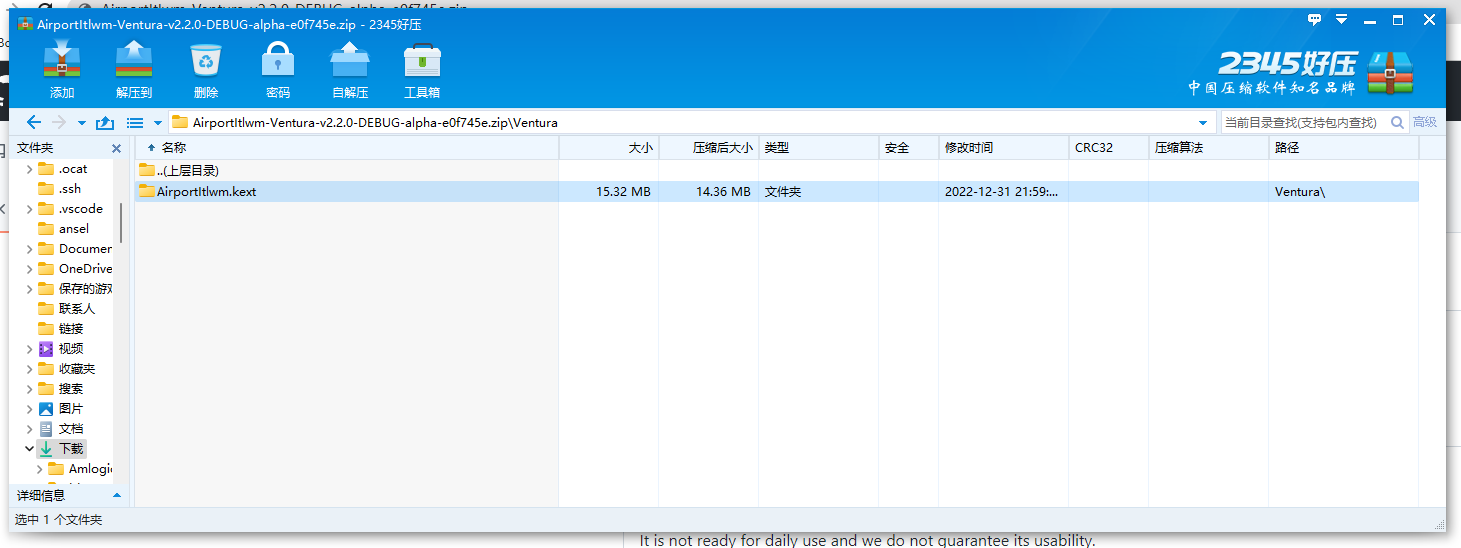Open the 工具箱 (Toolbox) icon
1461x548 pixels.
421,68
